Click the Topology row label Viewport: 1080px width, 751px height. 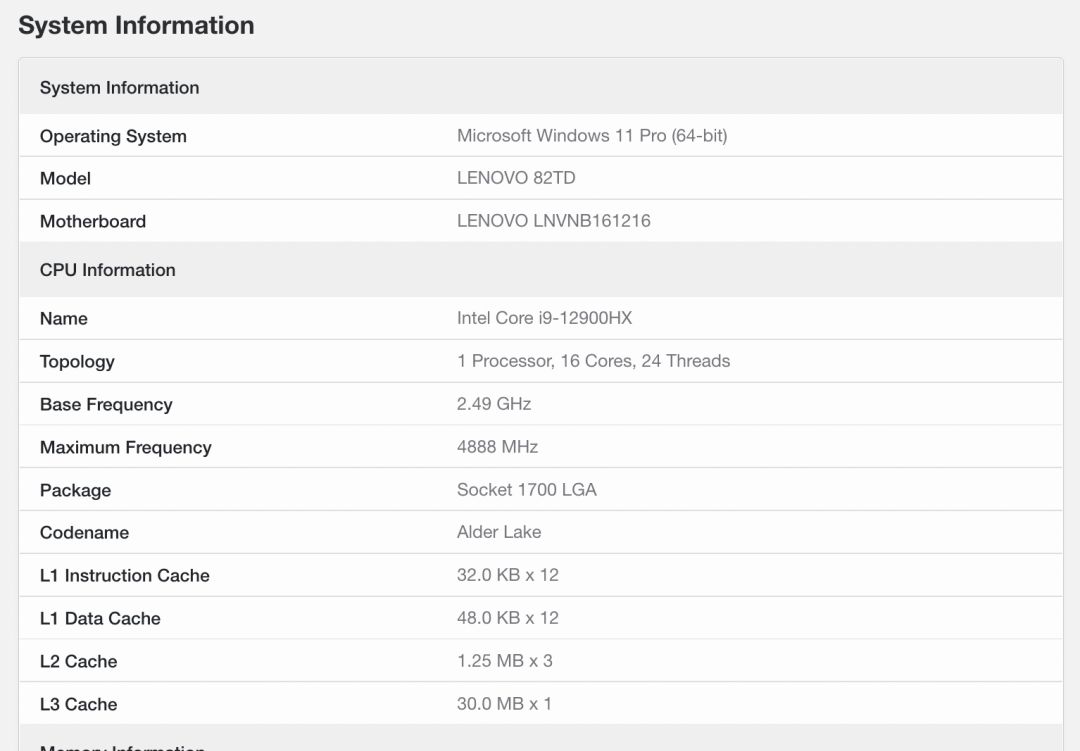77,361
